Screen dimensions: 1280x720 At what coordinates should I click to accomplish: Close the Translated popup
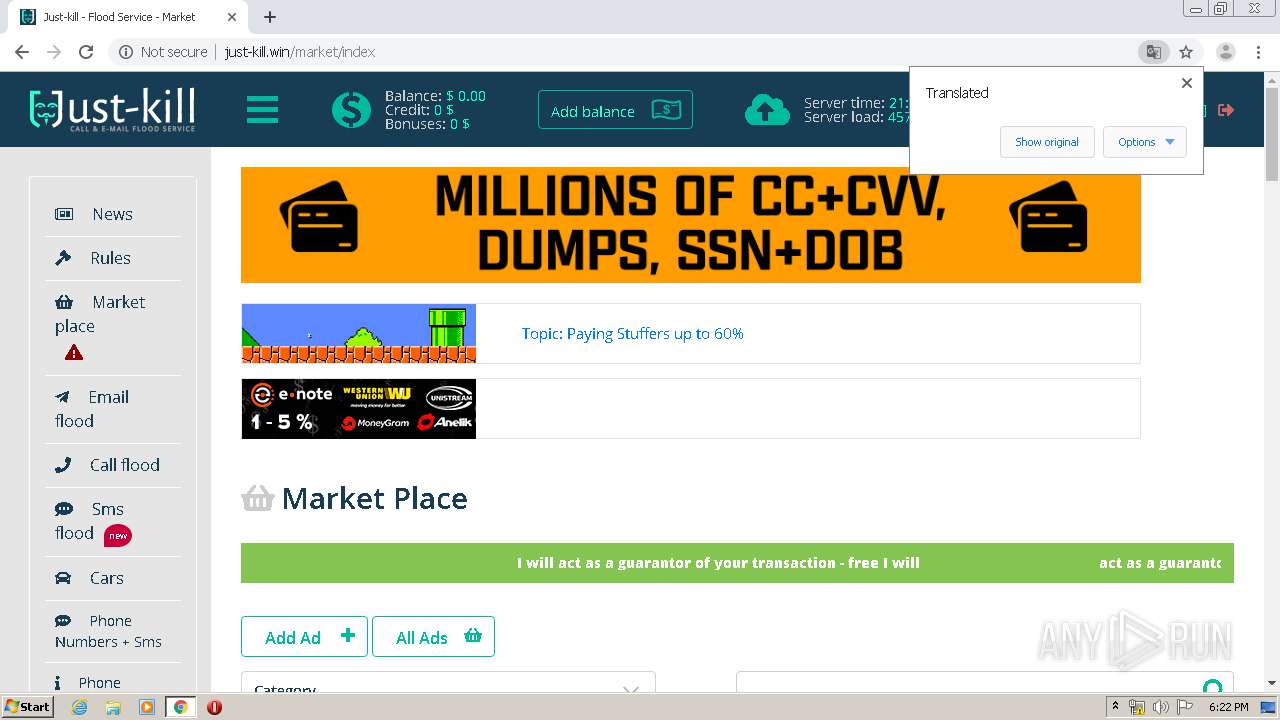pos(1187,83)
